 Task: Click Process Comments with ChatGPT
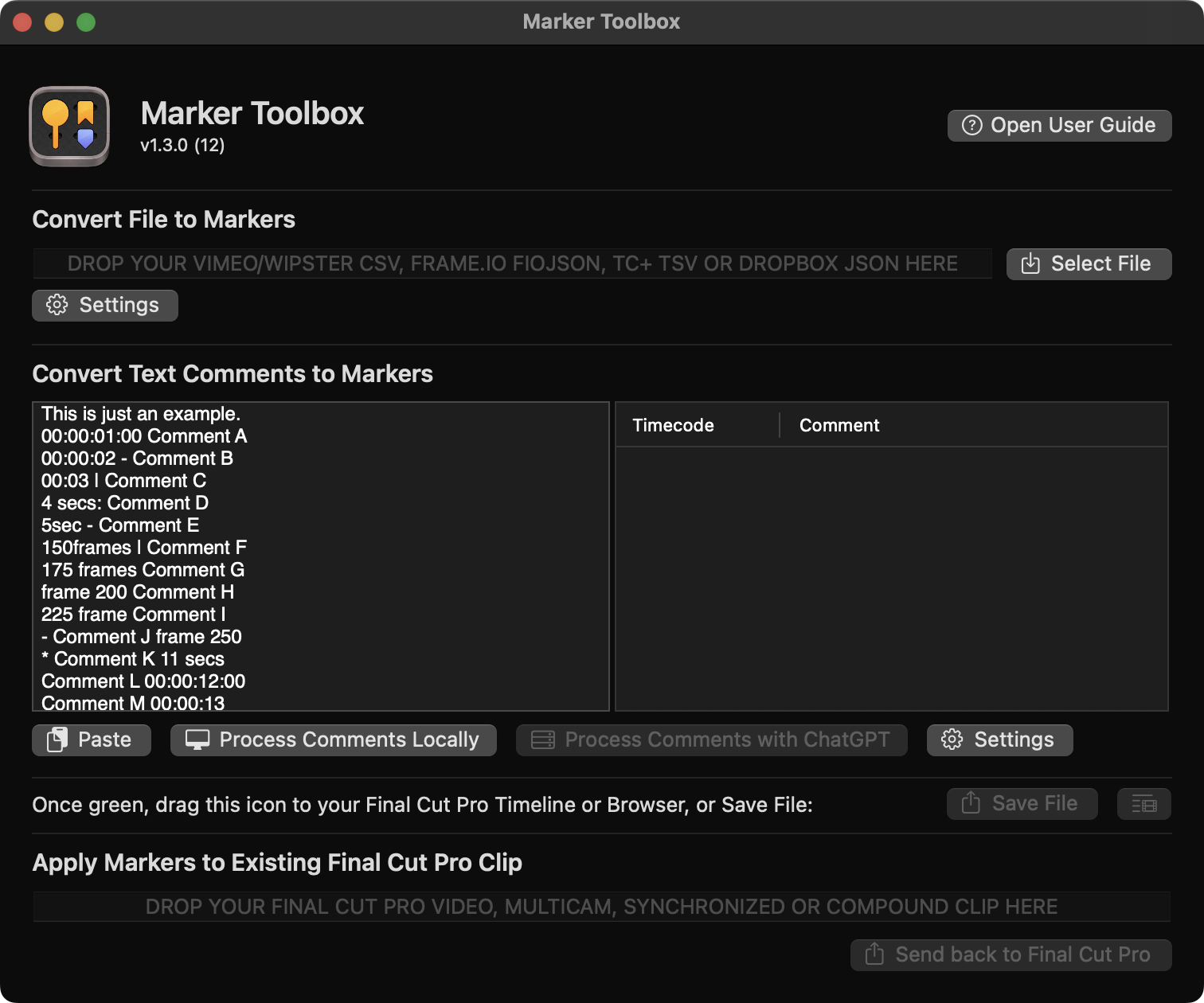click(x=711, y=740)
